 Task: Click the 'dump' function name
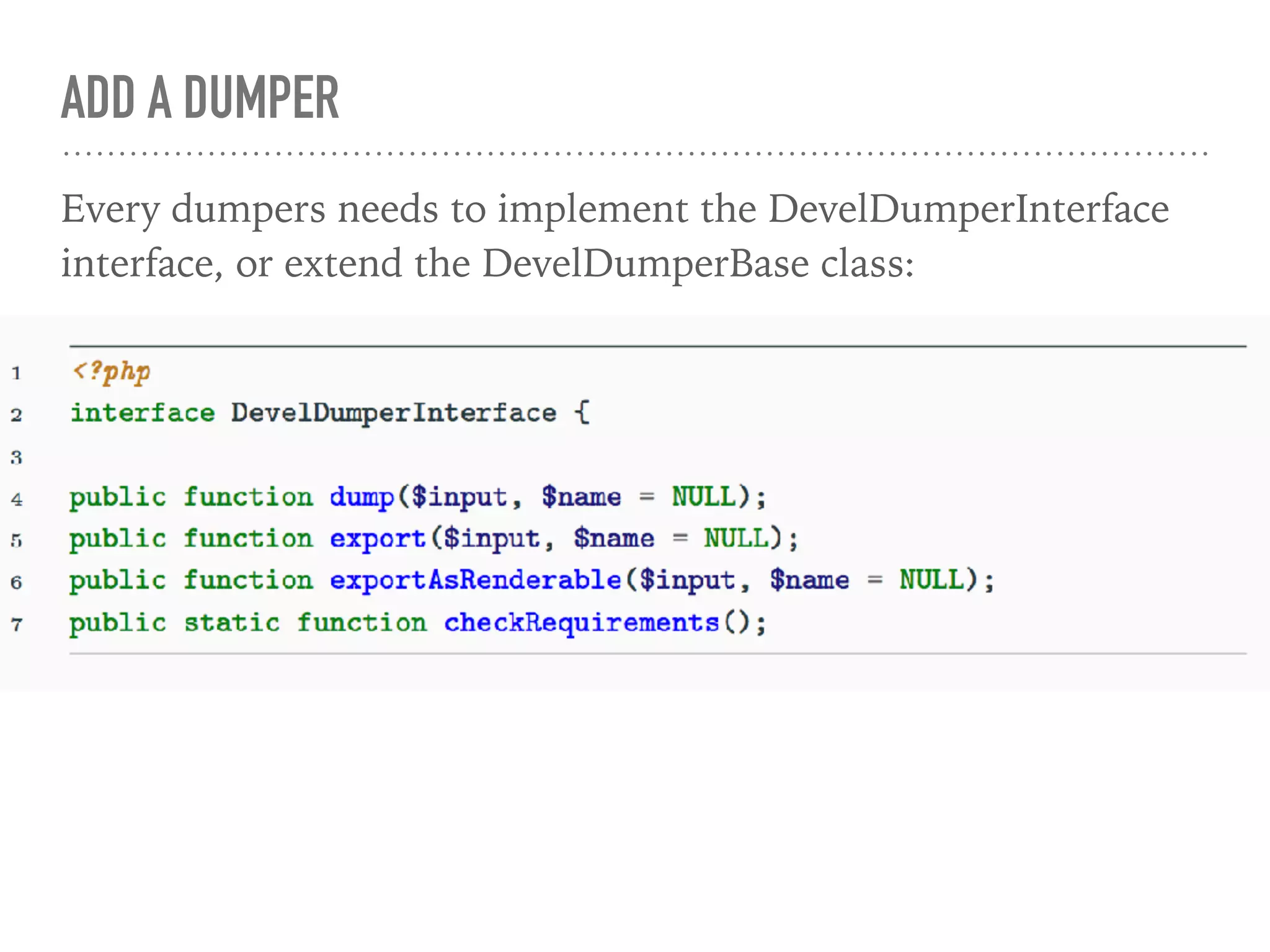[362, 498]
